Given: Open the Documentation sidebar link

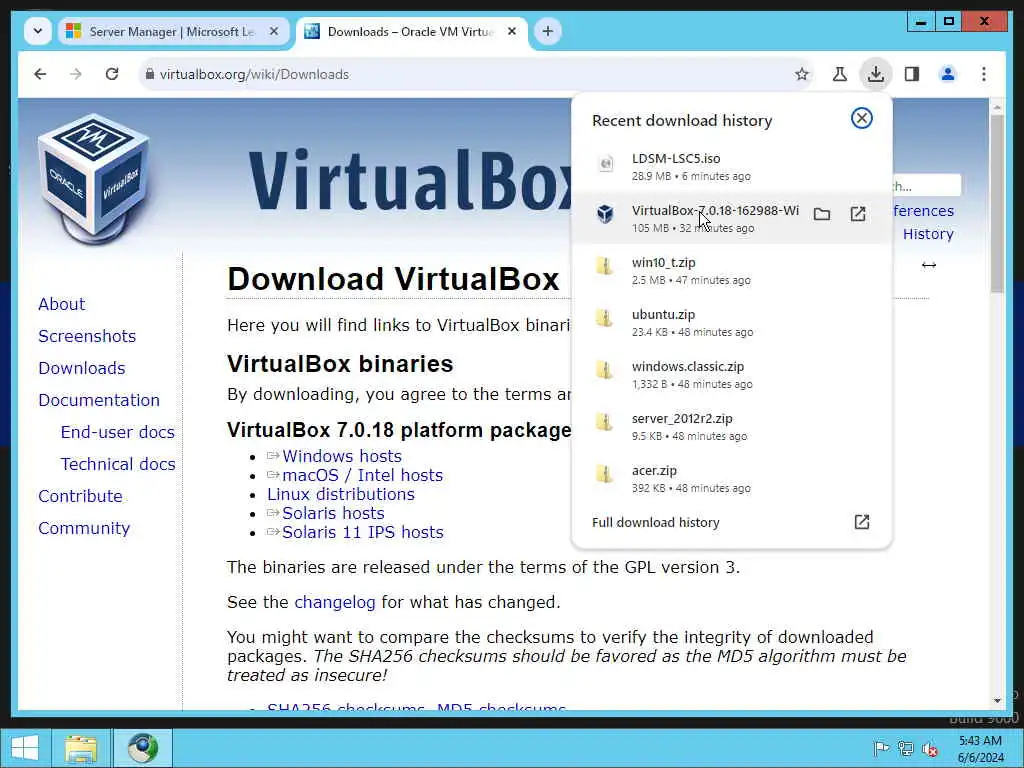Looking at the screenshot, I should pos(99,400).
